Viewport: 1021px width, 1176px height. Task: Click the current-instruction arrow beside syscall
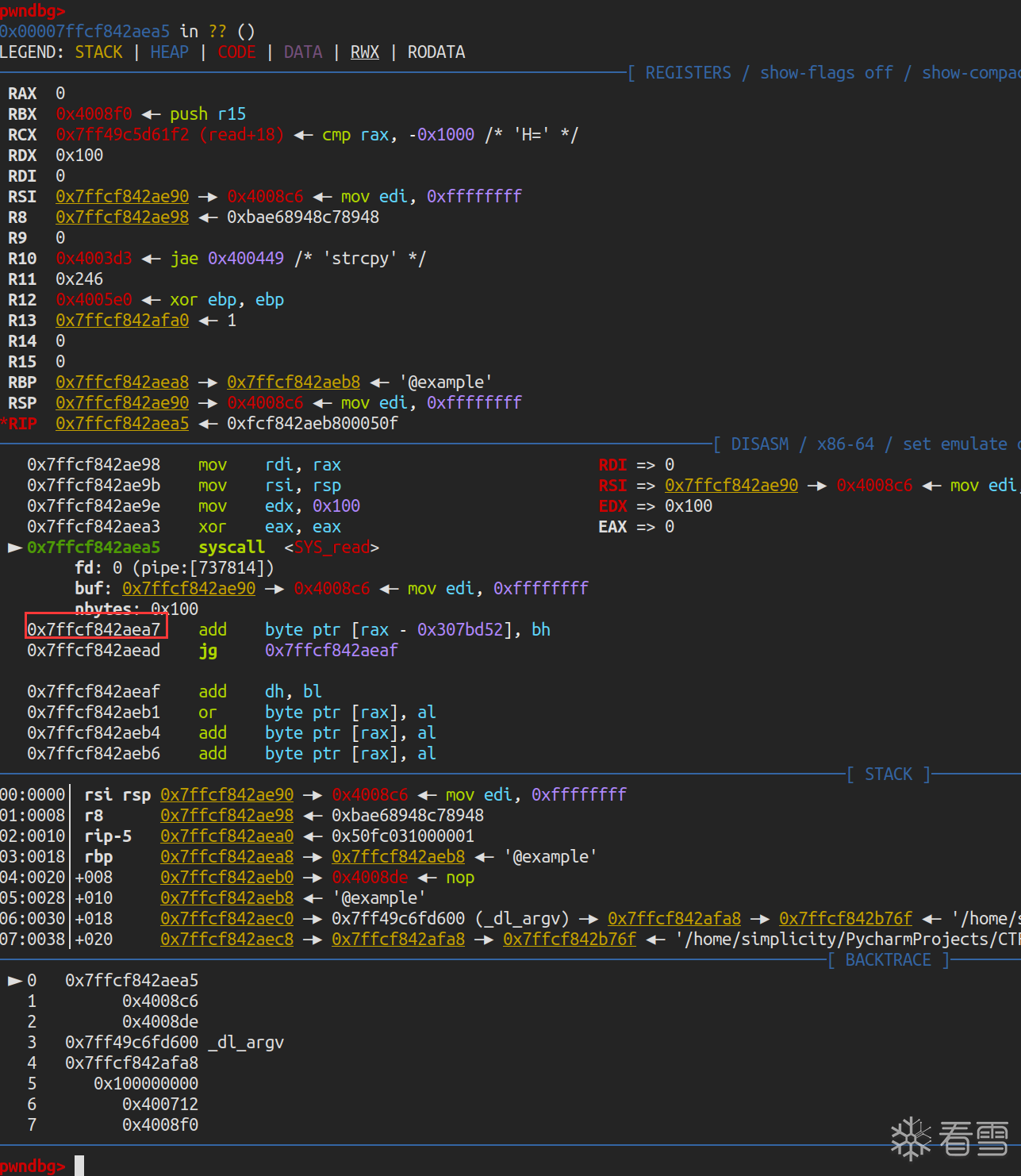pyautogui.click(x=14, y=548)
